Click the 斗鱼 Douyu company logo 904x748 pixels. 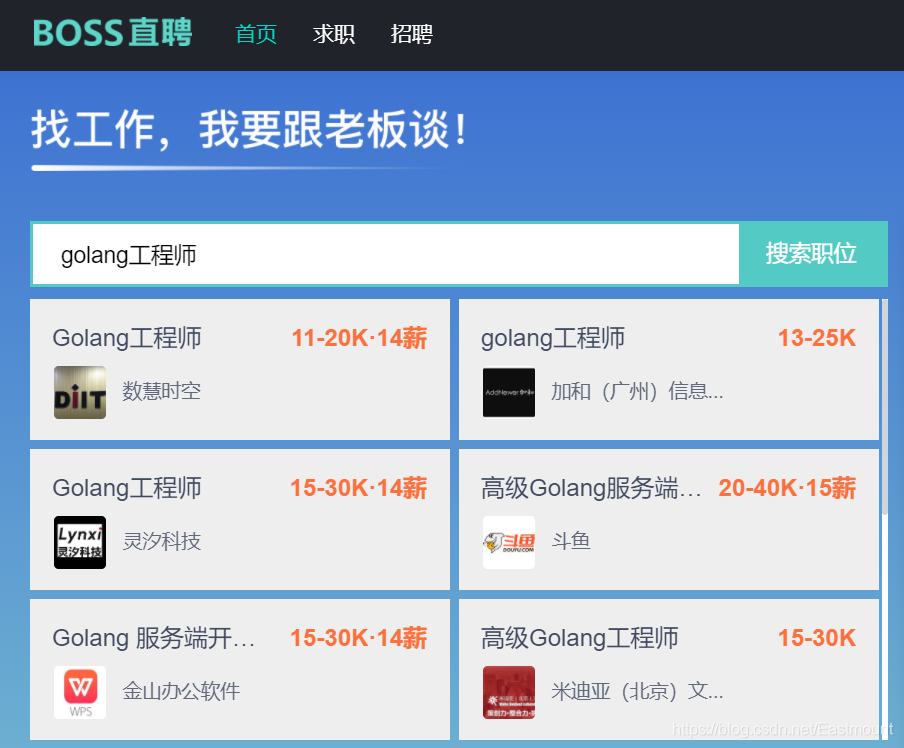coord(508,542)
